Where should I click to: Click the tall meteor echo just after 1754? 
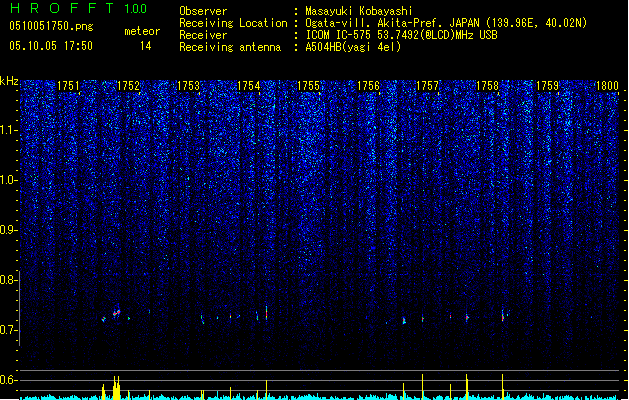click(266, 313)
